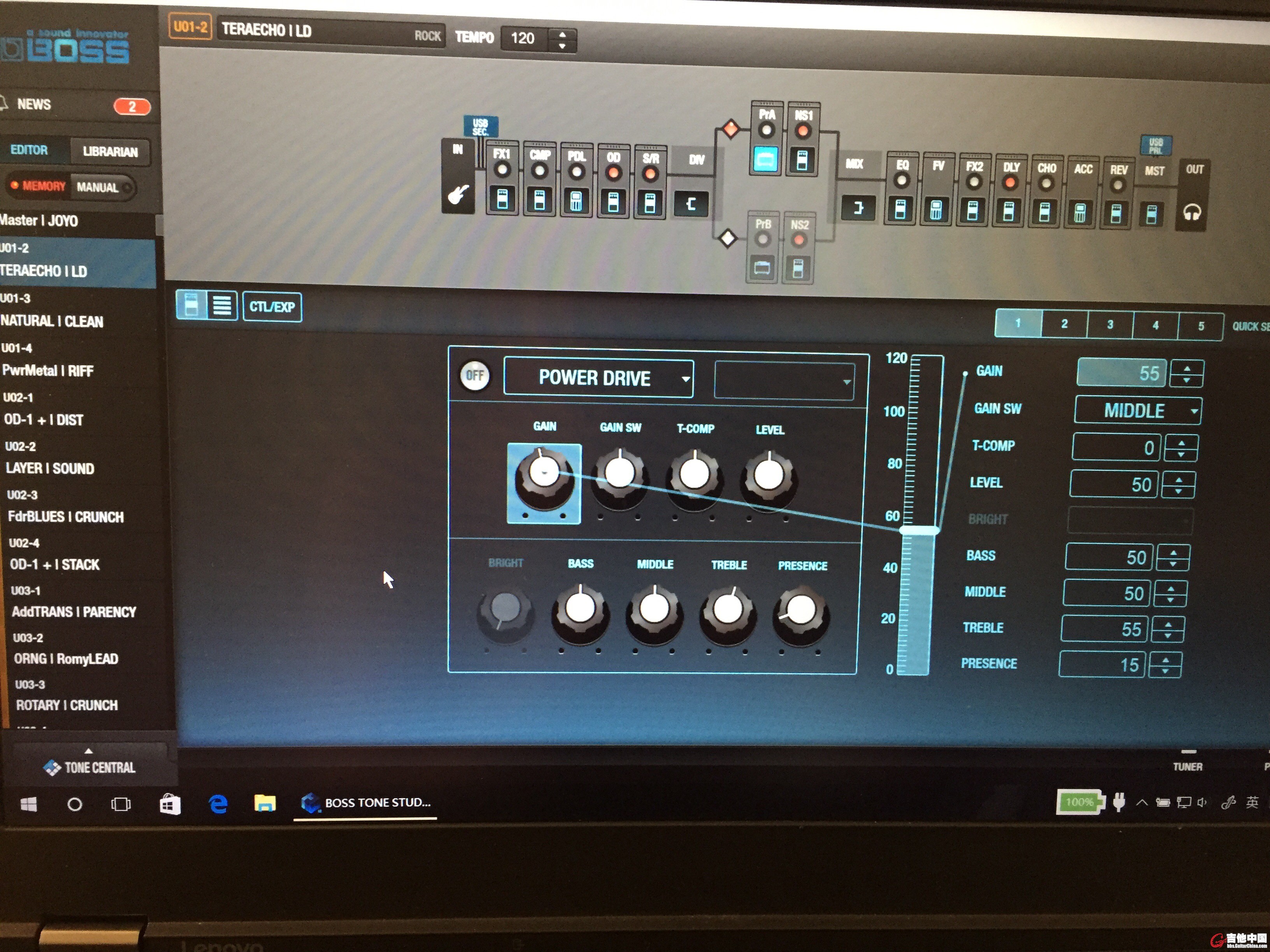Click the OUT headphones output icon
The width and height of the screenshot is (1270, 952).
click(1193, 213)
